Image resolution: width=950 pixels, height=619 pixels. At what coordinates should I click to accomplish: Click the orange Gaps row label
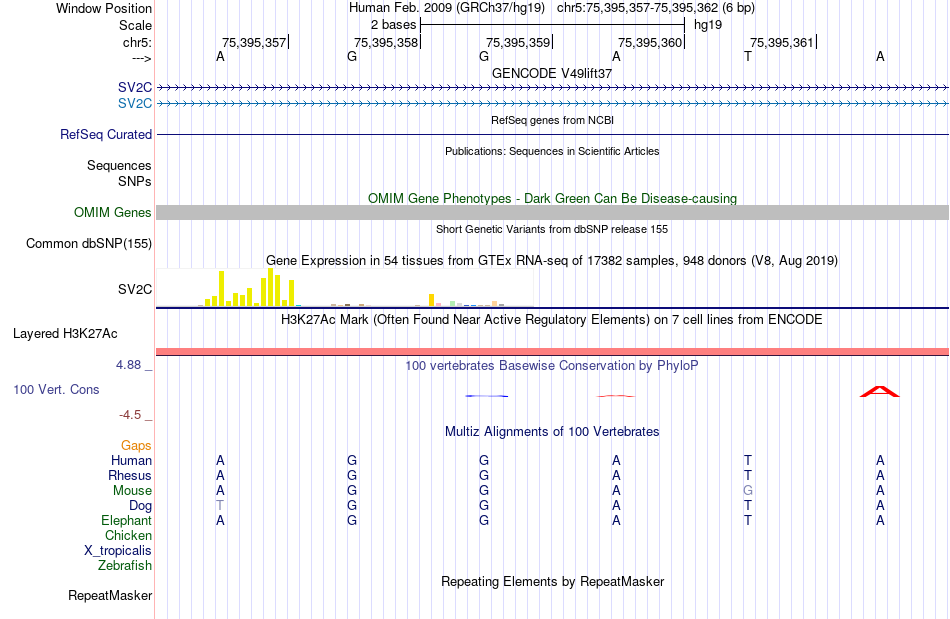pyautogui.click(x=136, y=446)
